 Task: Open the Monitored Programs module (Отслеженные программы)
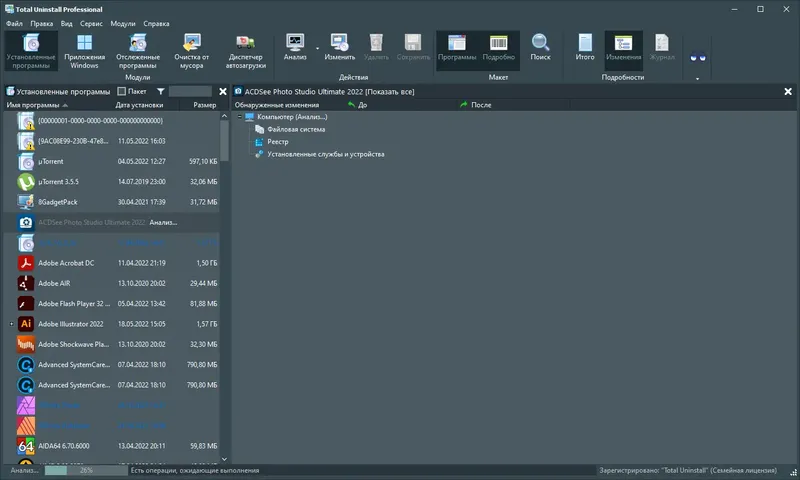click(138, 50)
